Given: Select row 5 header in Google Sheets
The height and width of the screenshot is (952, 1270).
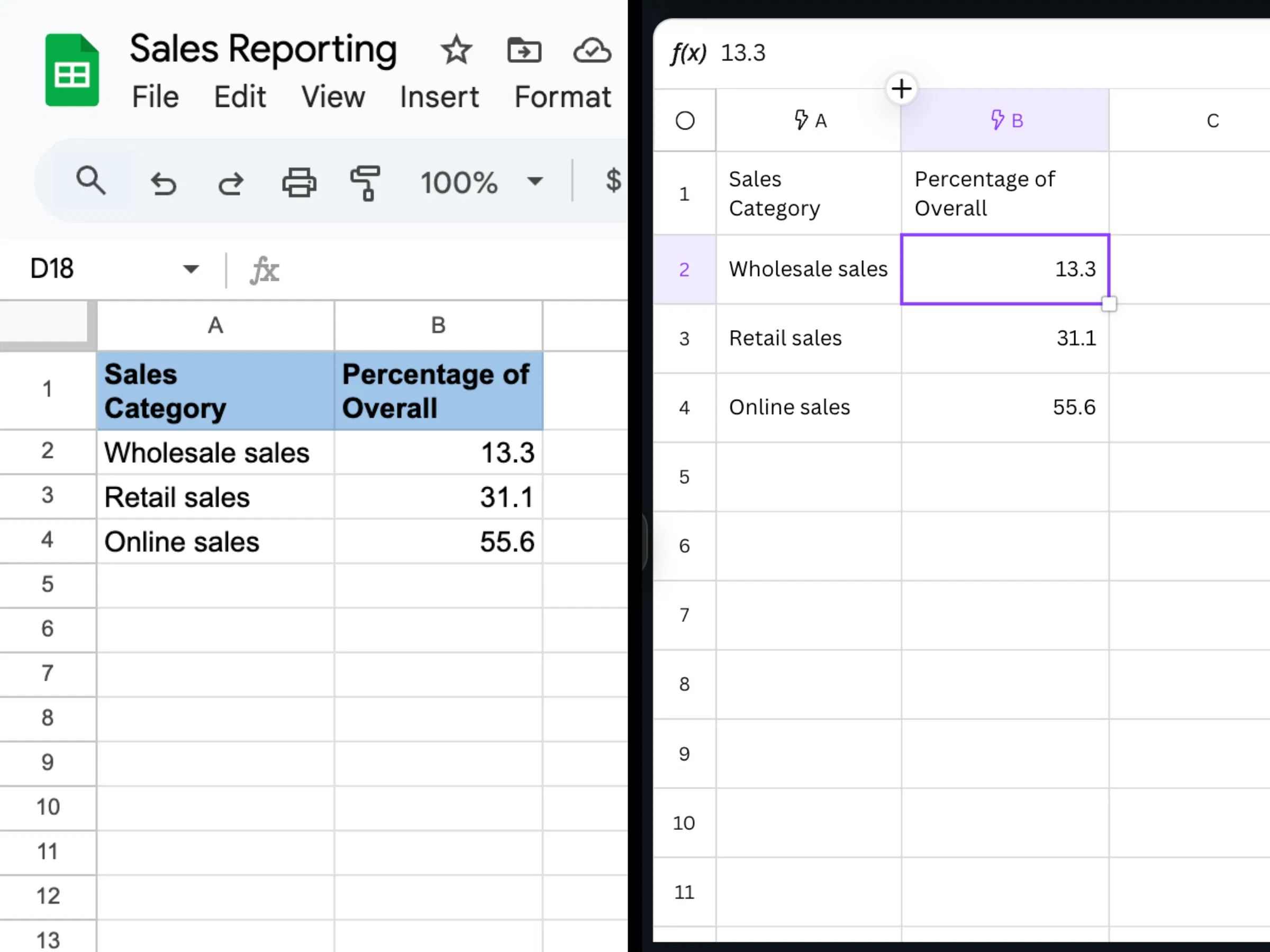Looking at the screenshot, I should pos(48,584).
